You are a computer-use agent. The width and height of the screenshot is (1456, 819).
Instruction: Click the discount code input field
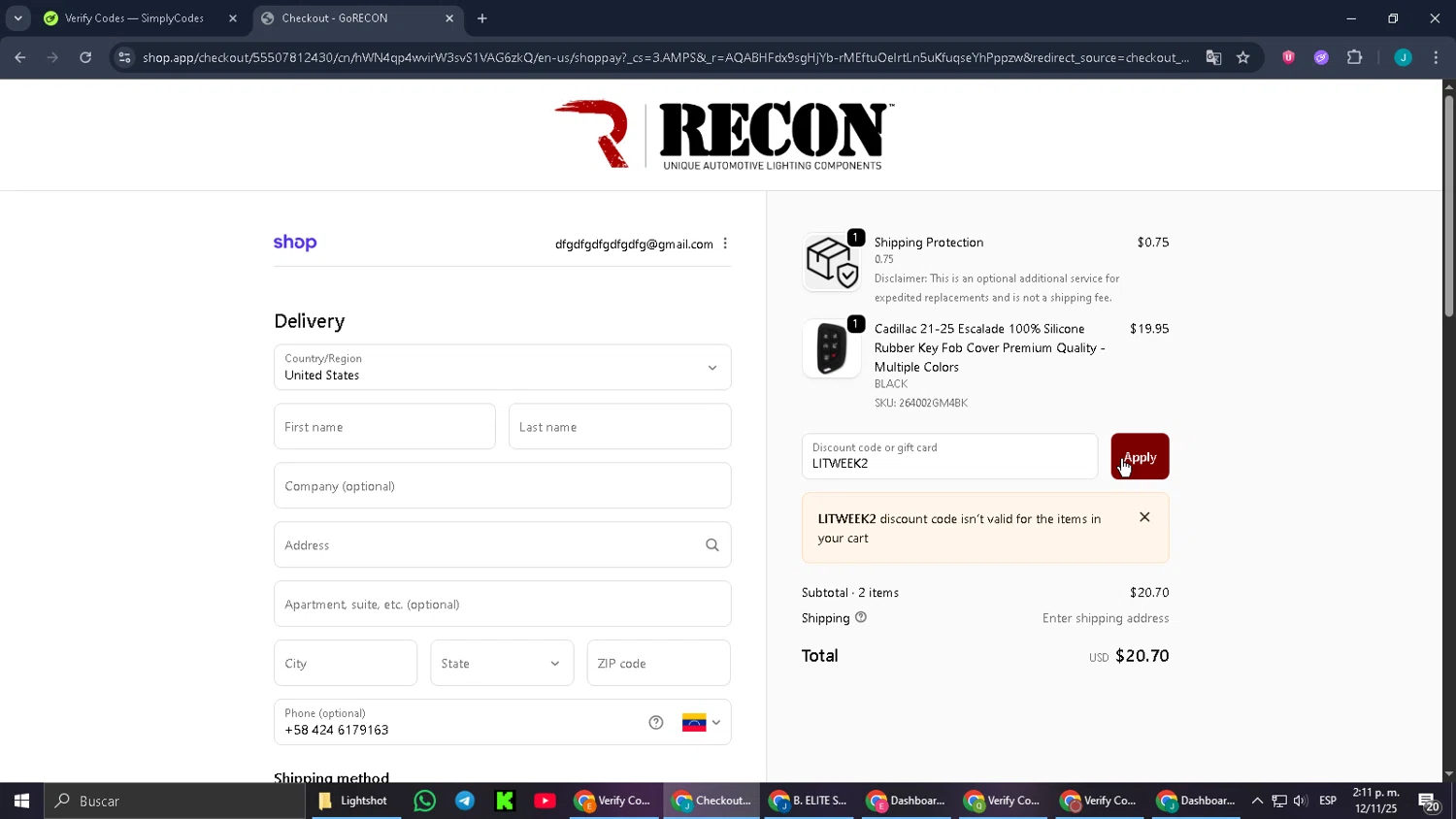click(949, 456)
